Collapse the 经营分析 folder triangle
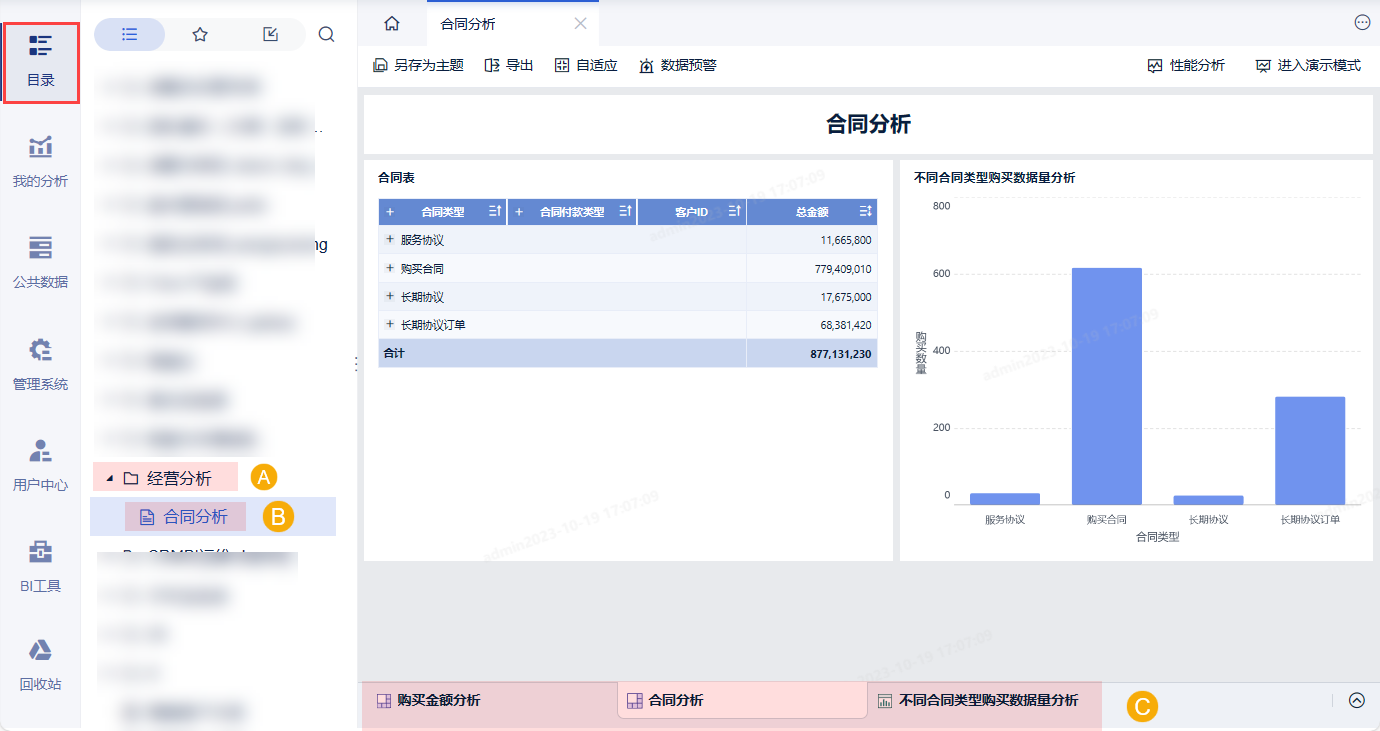This screenshot has width=1380, height=731. pyautogui.click(x=109, y=478)
